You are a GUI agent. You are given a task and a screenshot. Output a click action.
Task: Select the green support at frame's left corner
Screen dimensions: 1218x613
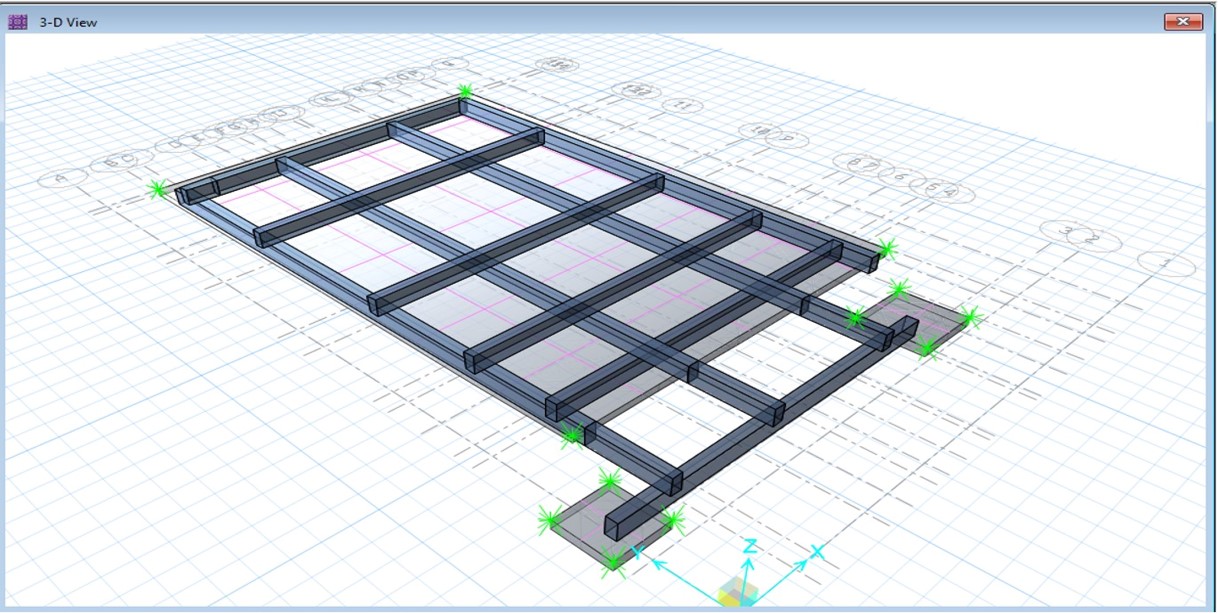(x=157, y=188)
